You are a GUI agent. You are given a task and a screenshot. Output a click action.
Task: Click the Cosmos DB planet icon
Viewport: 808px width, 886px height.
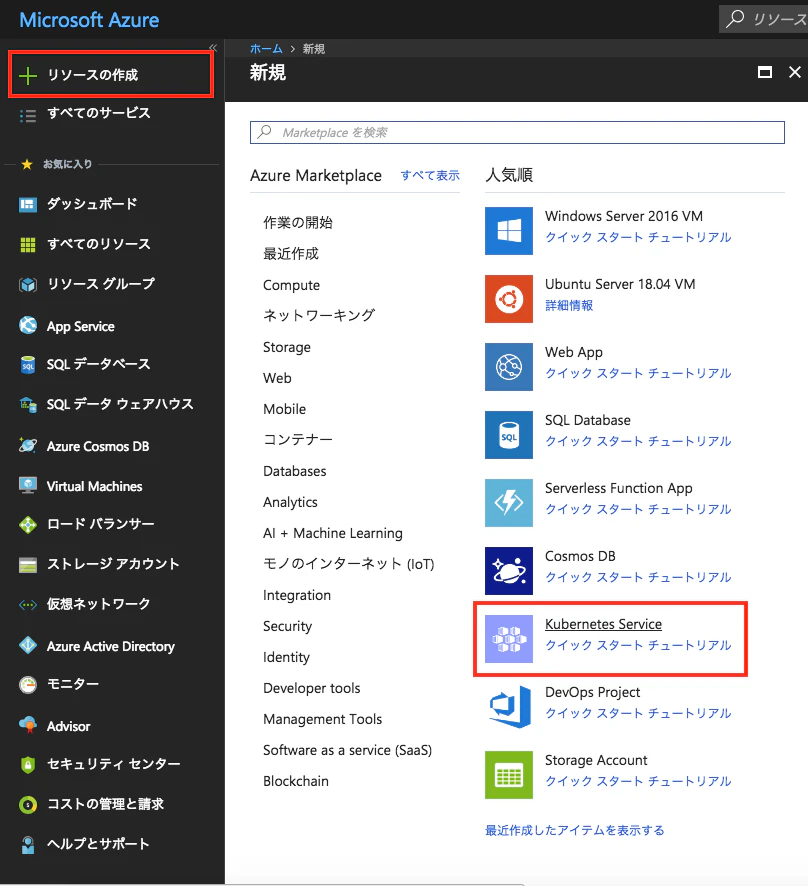coord(509,571)
